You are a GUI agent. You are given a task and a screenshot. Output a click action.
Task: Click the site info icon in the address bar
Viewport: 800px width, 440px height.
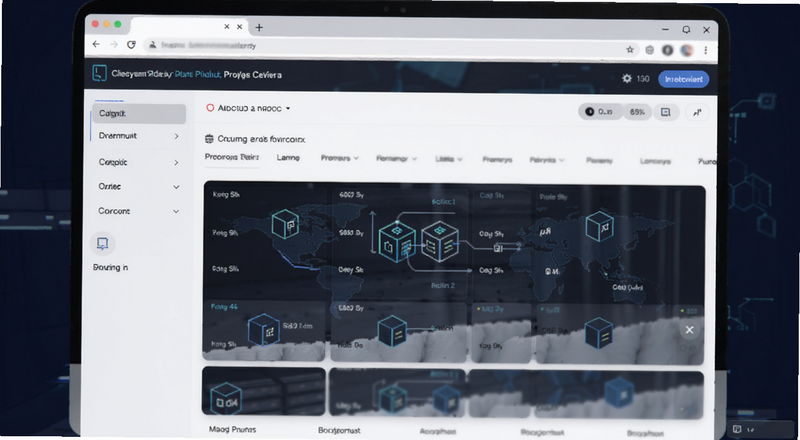[x=152, y=45]
